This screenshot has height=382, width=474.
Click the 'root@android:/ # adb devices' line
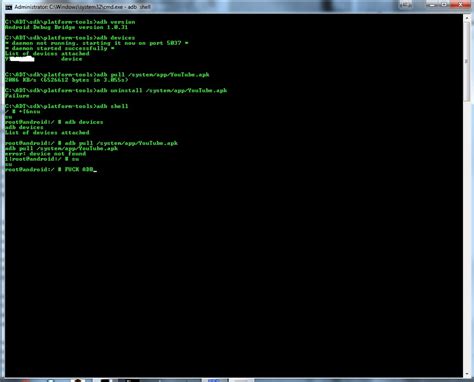point(54,122)
